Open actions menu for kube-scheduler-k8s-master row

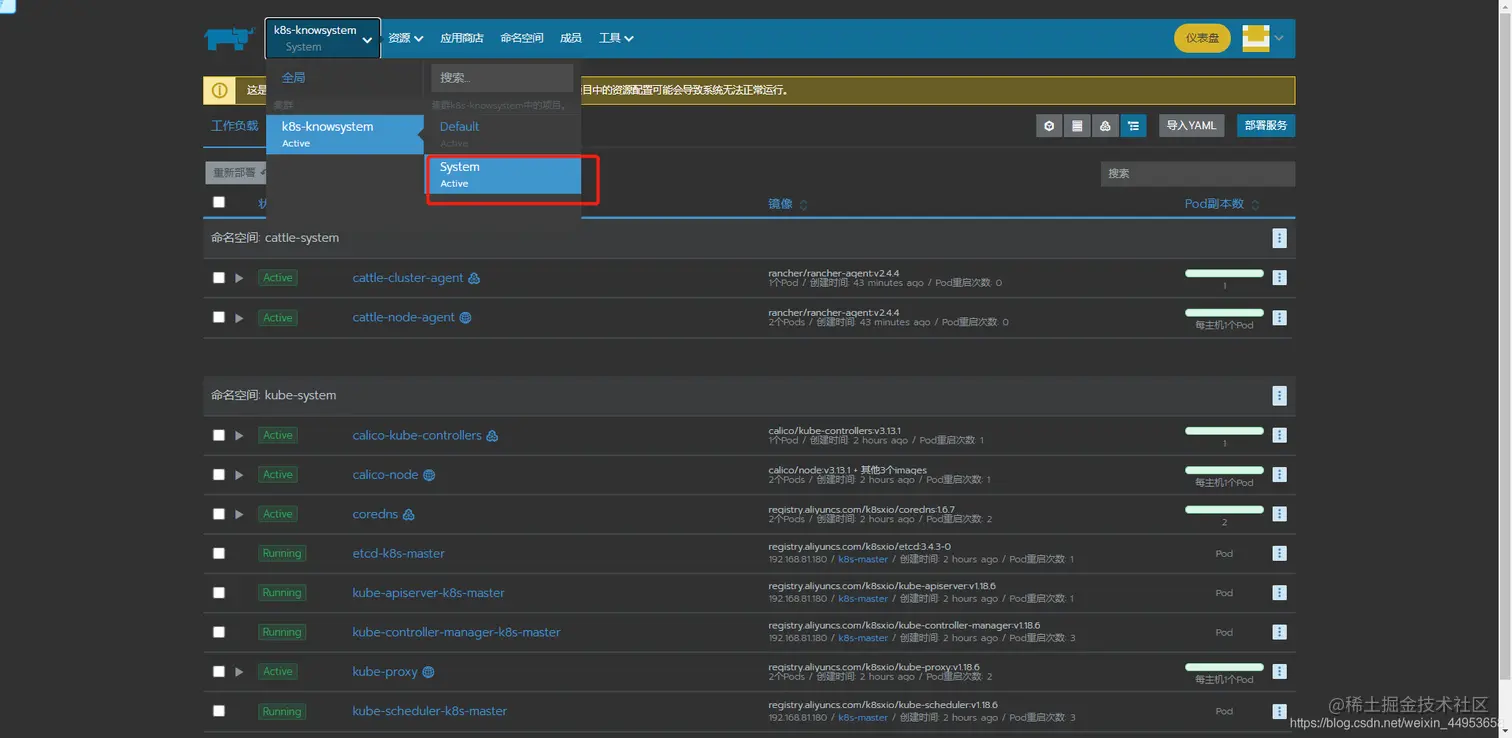click(1279, 711)
